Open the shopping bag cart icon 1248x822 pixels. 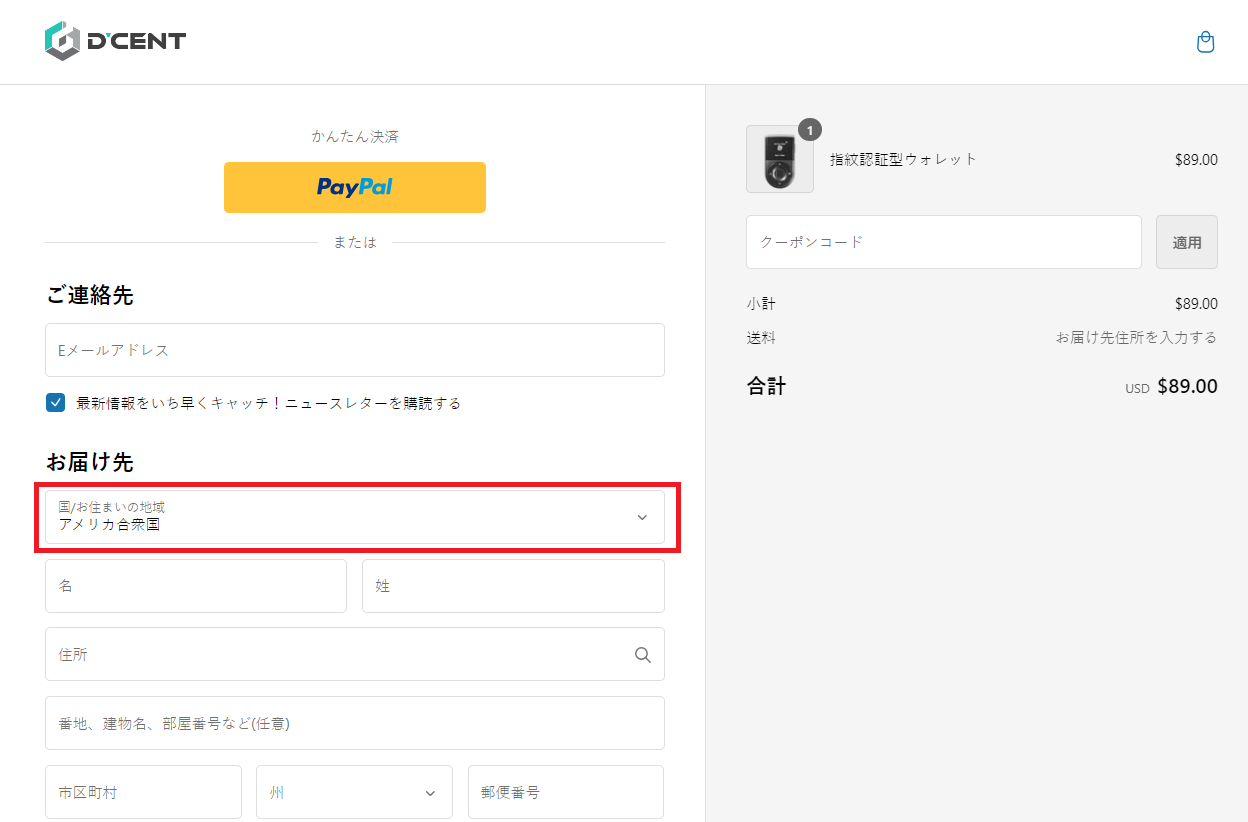coord(1205,42)
